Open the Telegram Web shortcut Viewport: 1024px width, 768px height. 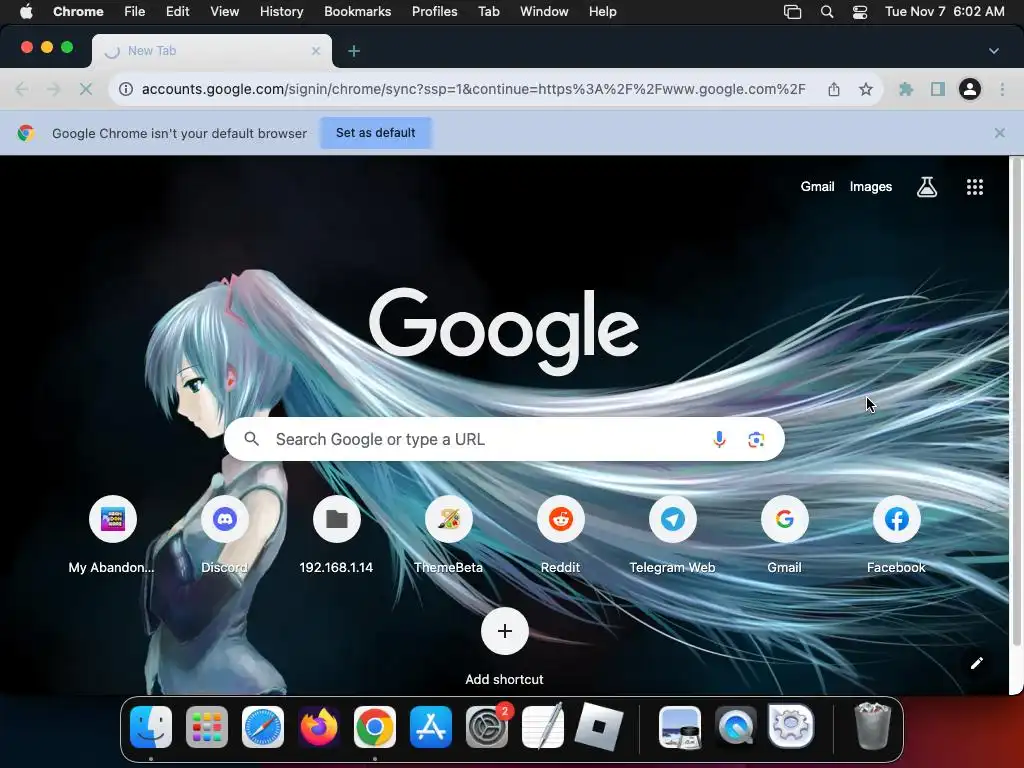[673, 520]
